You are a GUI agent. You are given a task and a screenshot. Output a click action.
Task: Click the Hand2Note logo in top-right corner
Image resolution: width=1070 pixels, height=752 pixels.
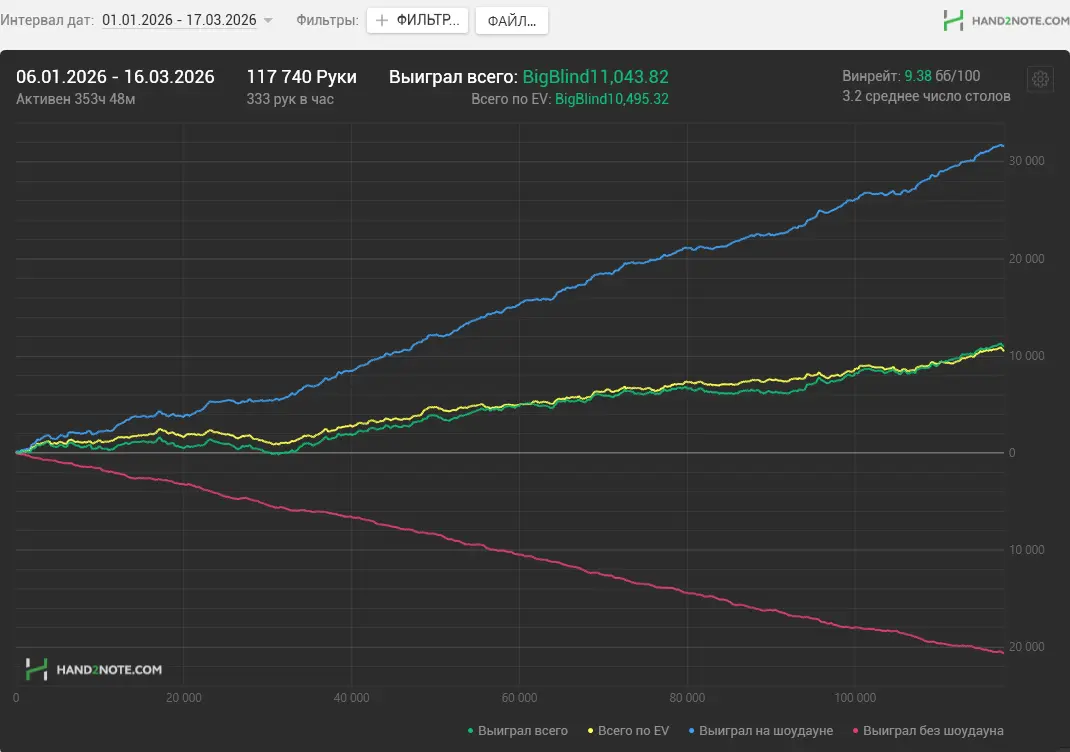tap(1003, 20)
